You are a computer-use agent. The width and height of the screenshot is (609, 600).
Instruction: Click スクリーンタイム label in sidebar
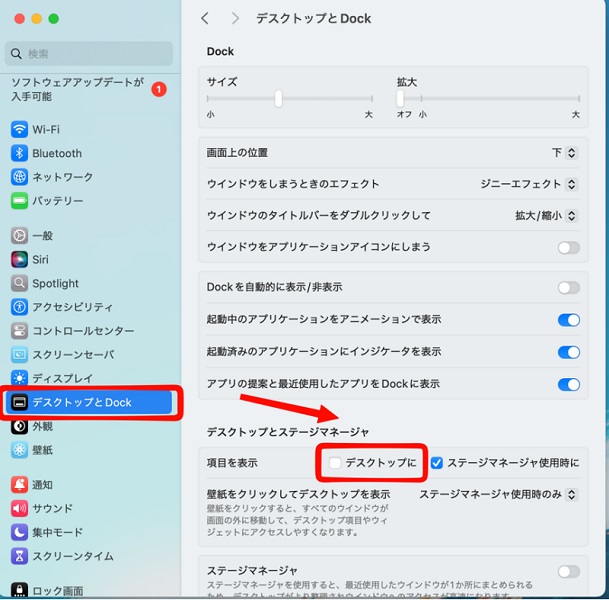point(73,556)
